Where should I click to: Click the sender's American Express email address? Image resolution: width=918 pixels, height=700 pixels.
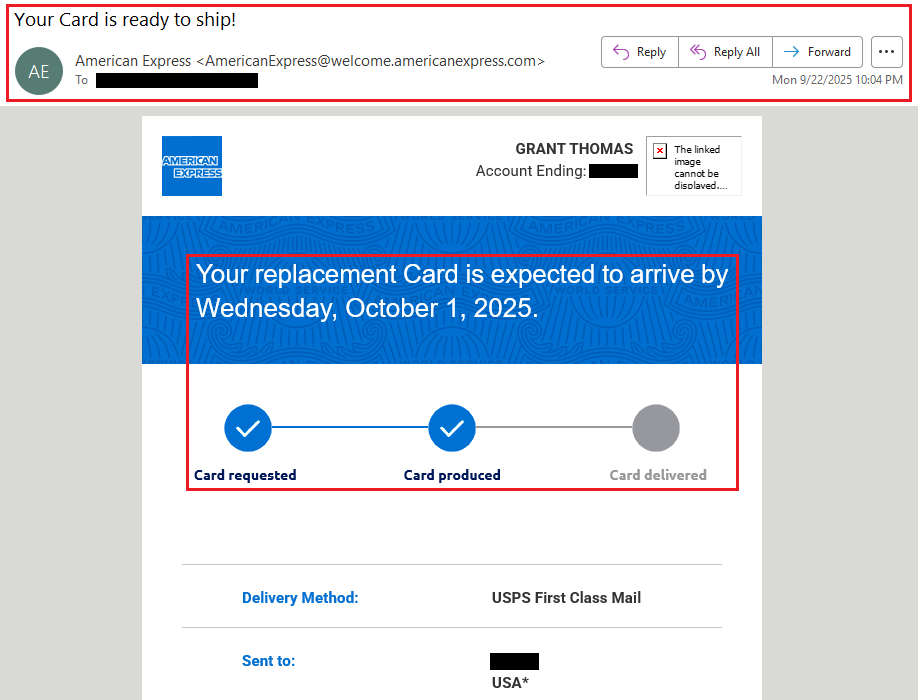pos(370,61)
